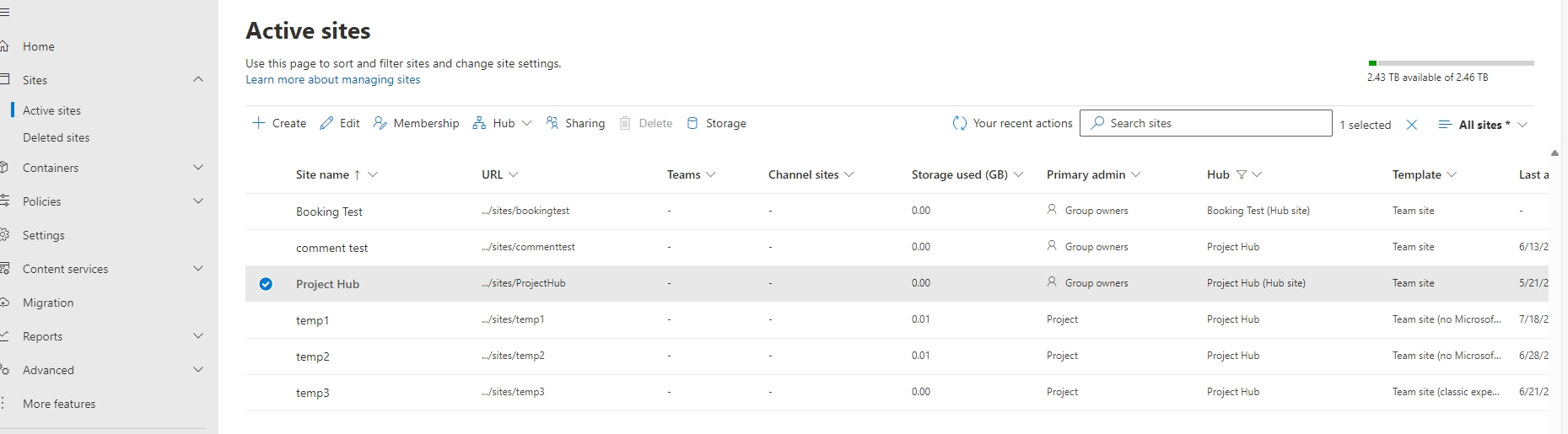
Task: Expand the Reports section chevron
Action: [198, 336]
